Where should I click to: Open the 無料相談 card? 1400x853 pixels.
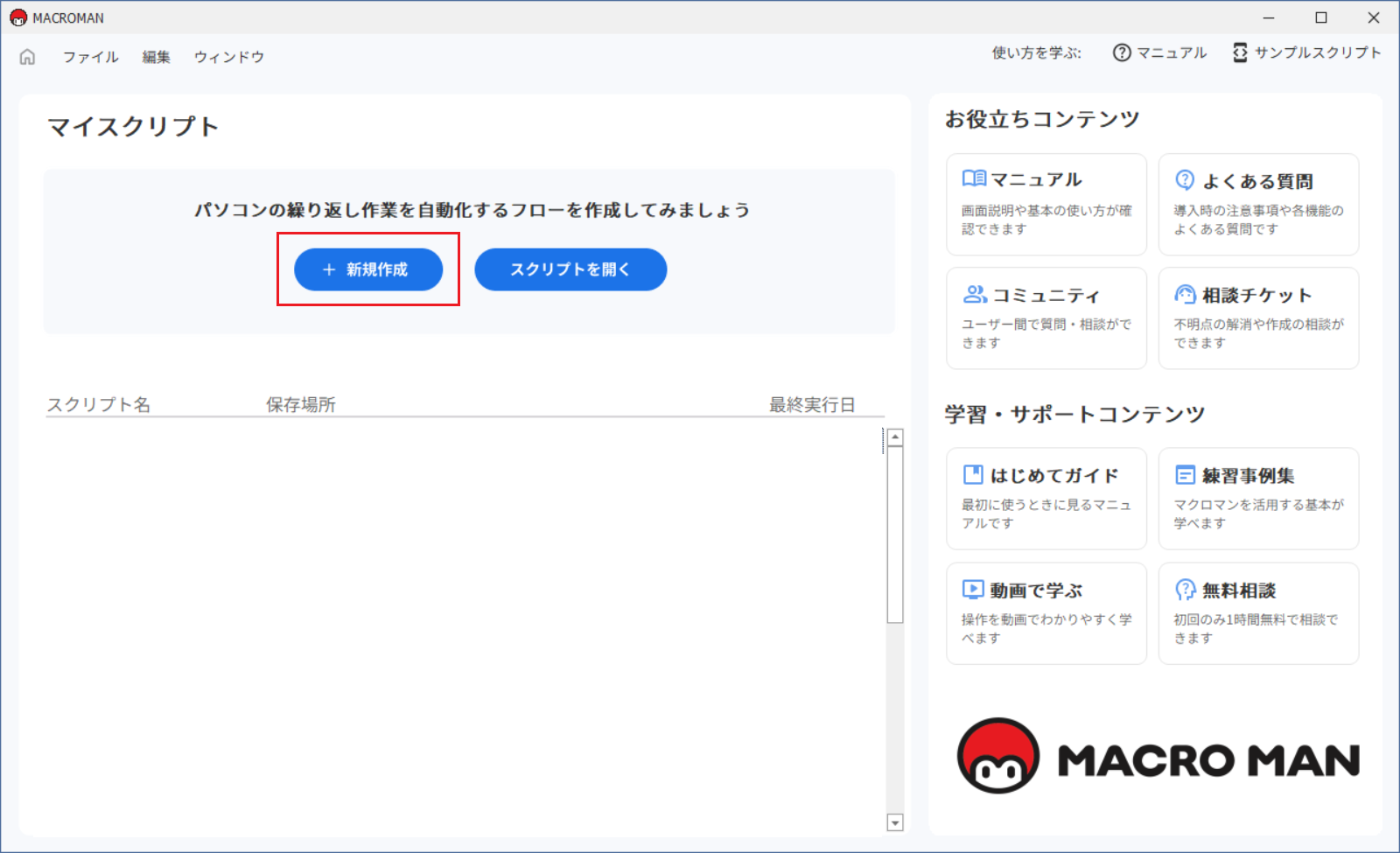coord(1258,612)
